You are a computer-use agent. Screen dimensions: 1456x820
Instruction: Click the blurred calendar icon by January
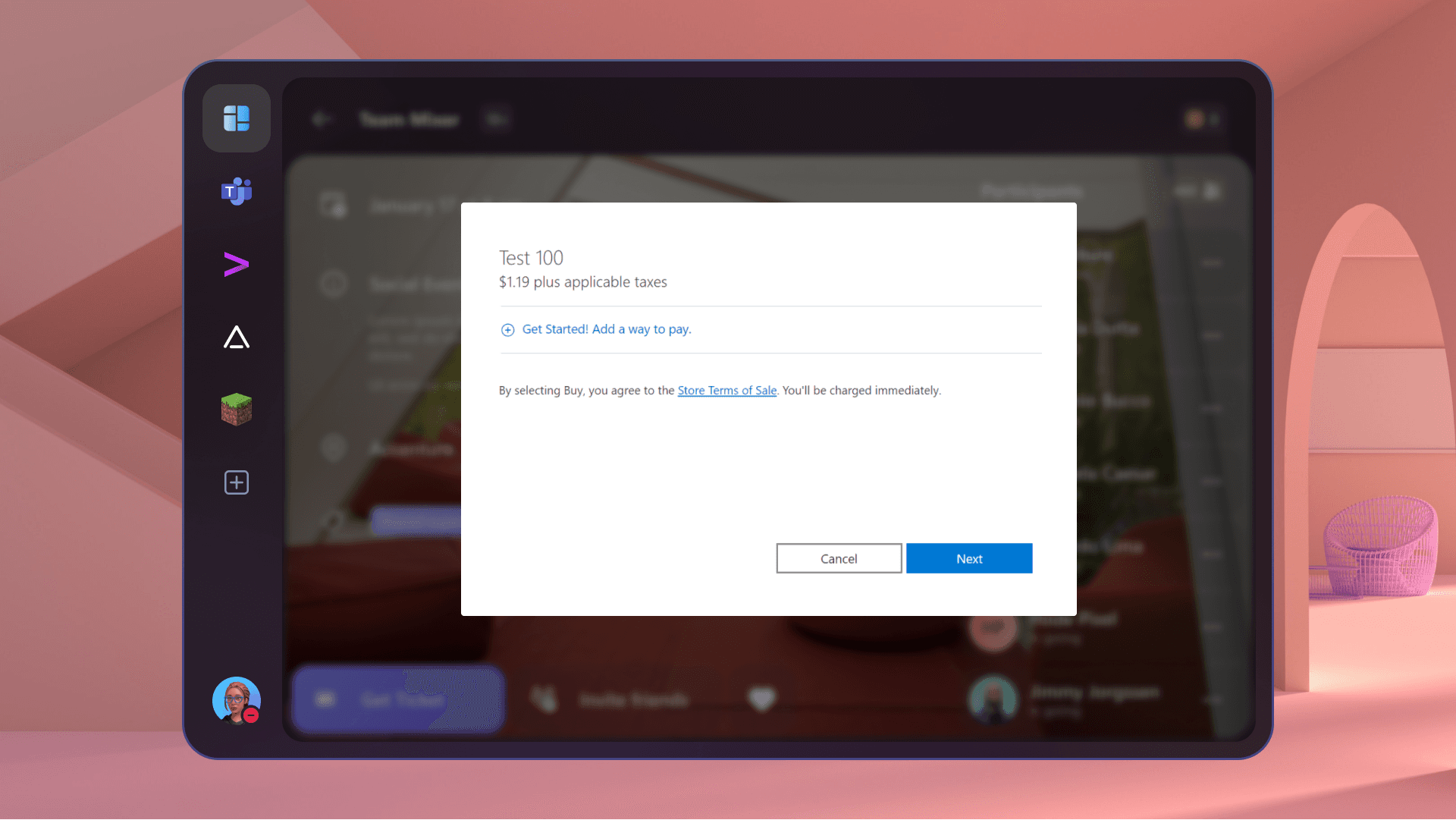pyautogui.click(x=333, y=205)
